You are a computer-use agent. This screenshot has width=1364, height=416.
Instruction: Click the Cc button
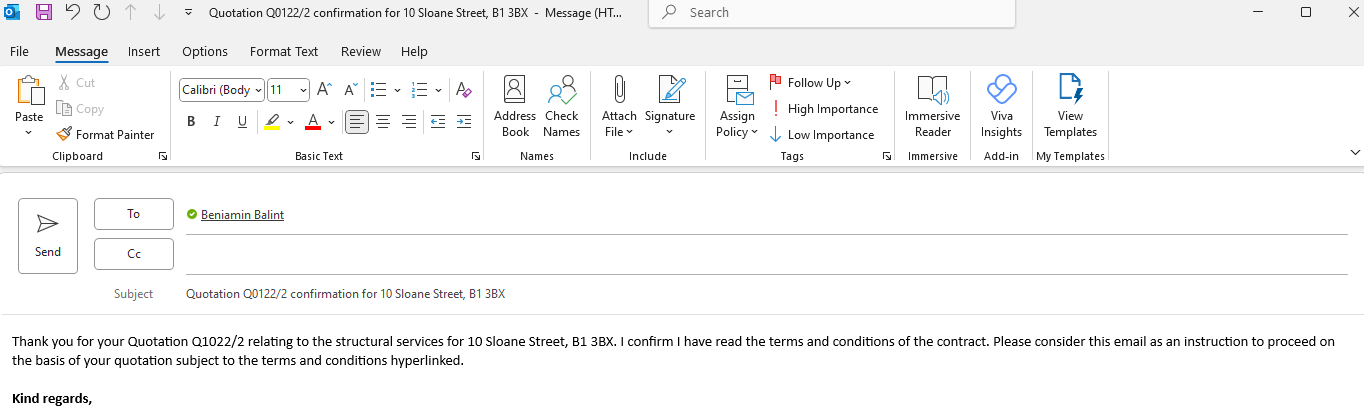point(134,254)
